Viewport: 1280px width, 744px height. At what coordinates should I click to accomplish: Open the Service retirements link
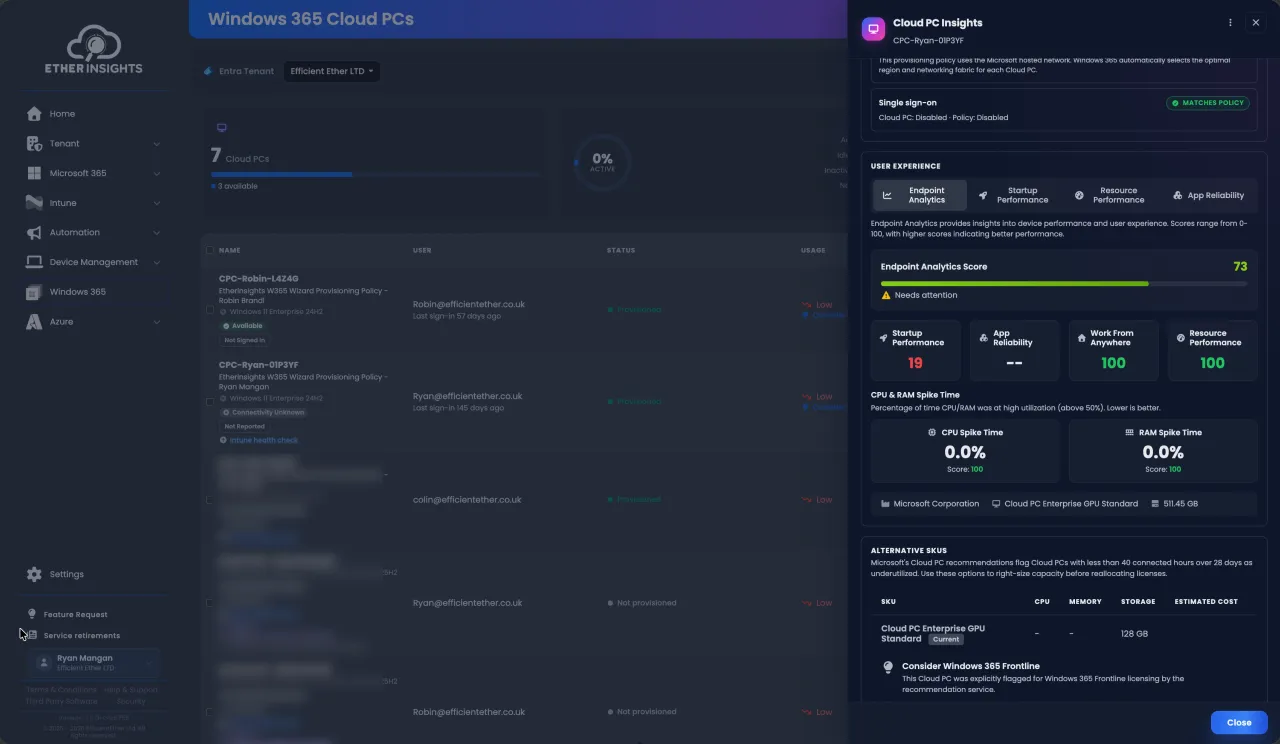[81, 635]
